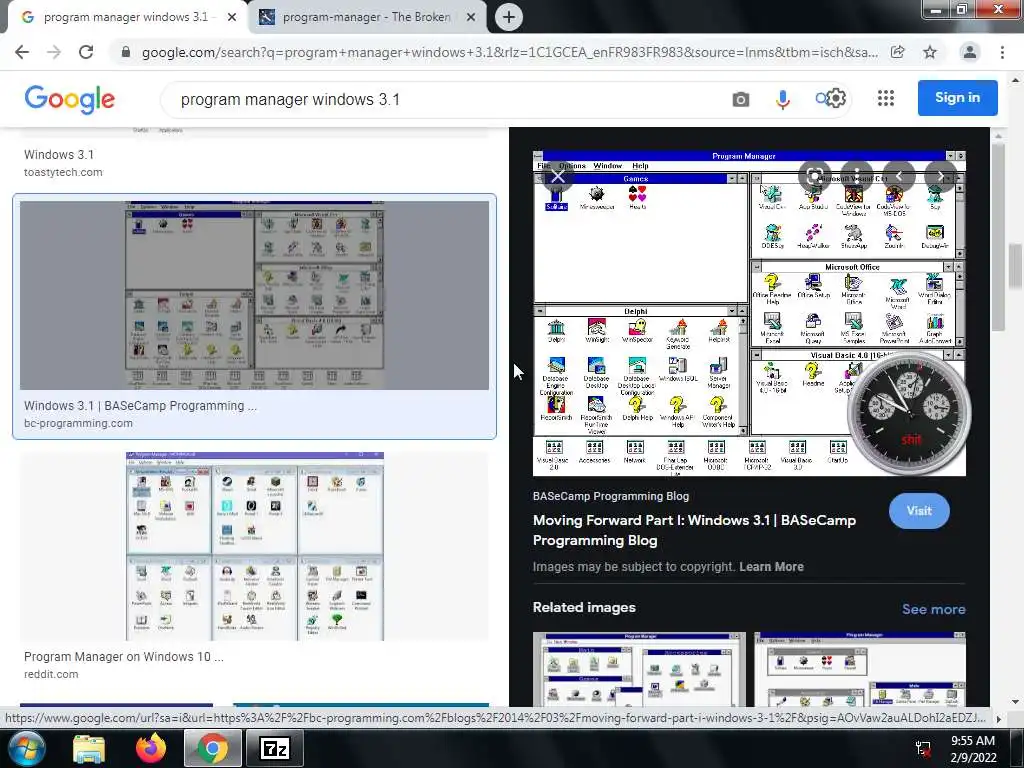This screenshot has height=768, width=1024.
Task: Open preview image more options menu
Action: [x=856, y=176]
